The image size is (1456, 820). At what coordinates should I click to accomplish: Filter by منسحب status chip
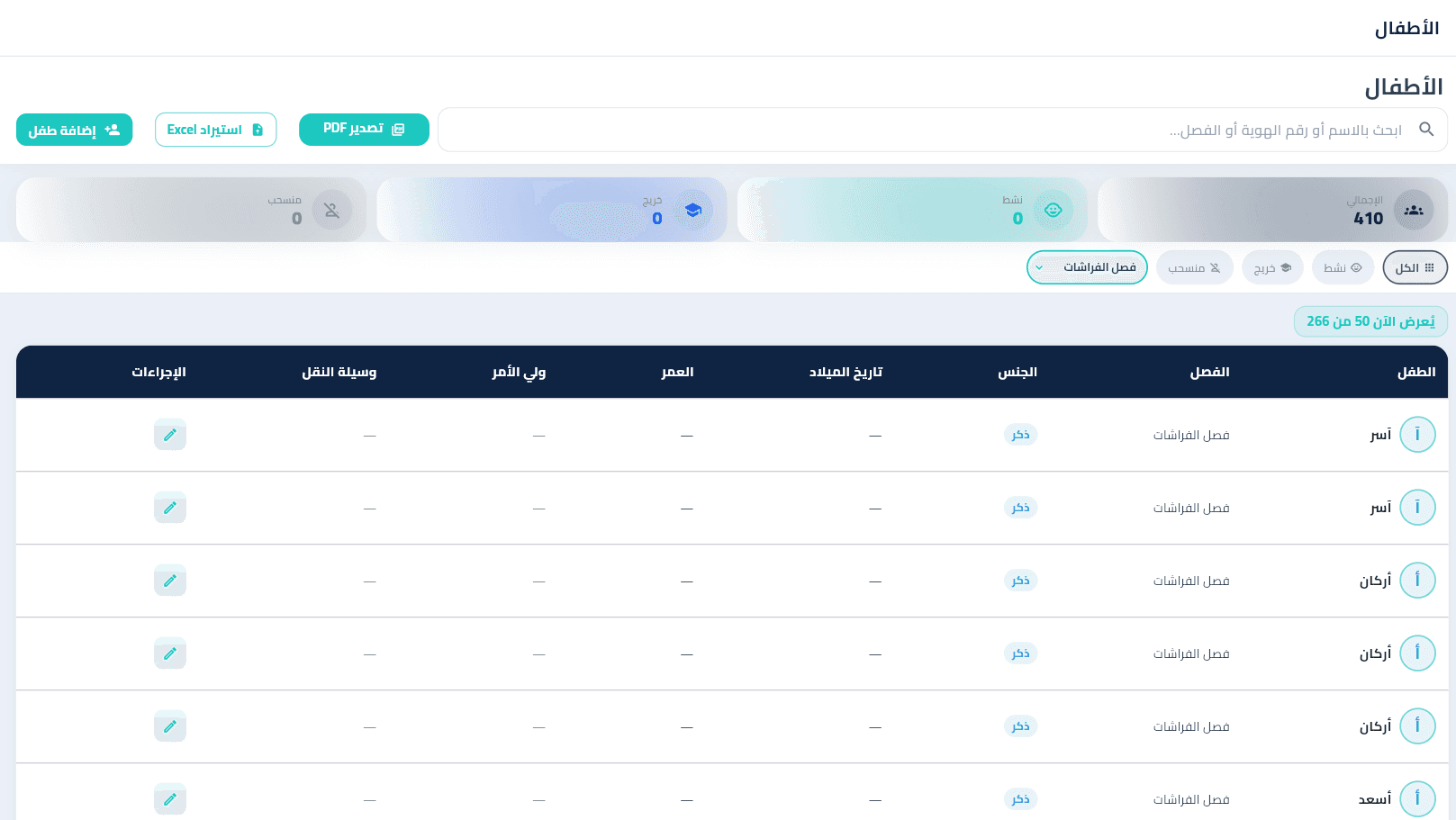[x=1194, y=267]
